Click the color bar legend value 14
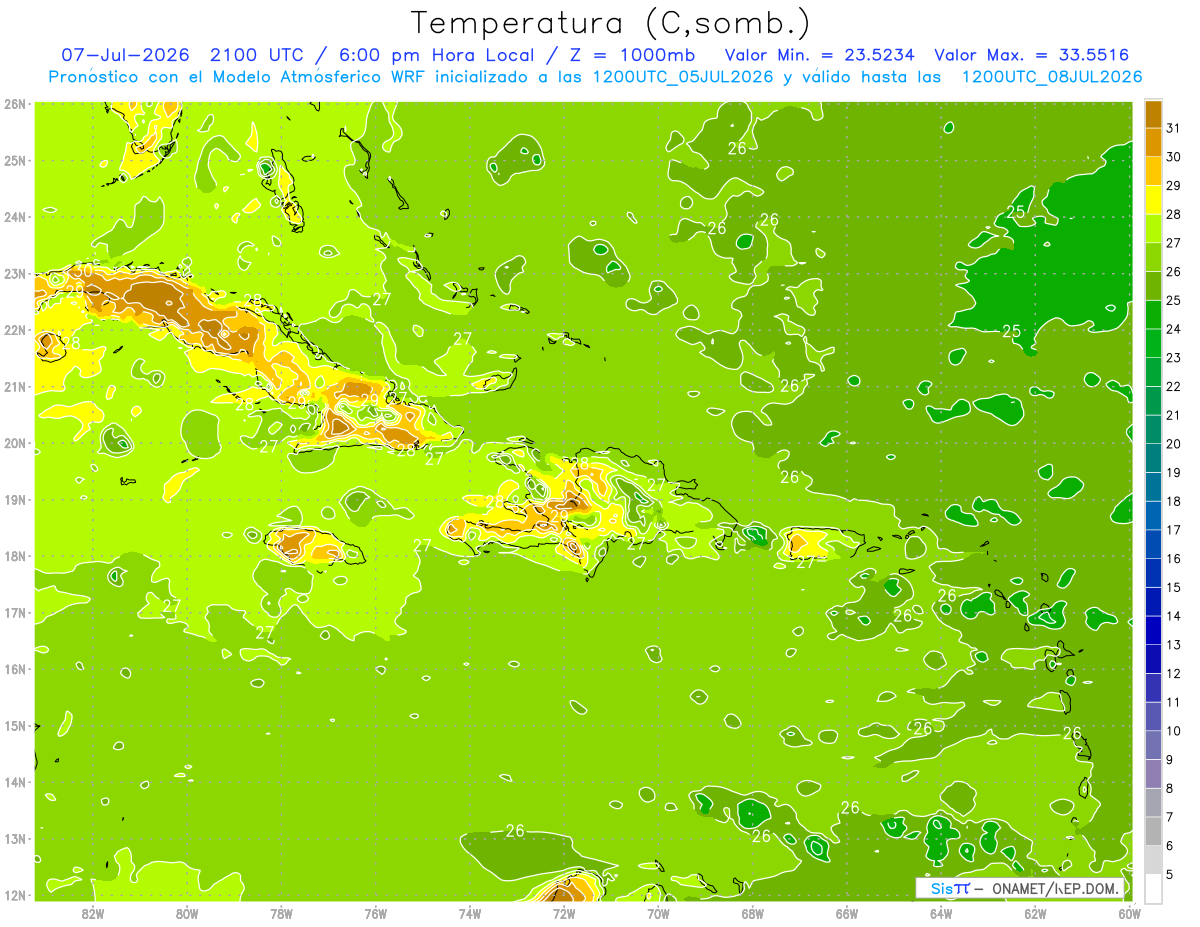 point(1173,616)
